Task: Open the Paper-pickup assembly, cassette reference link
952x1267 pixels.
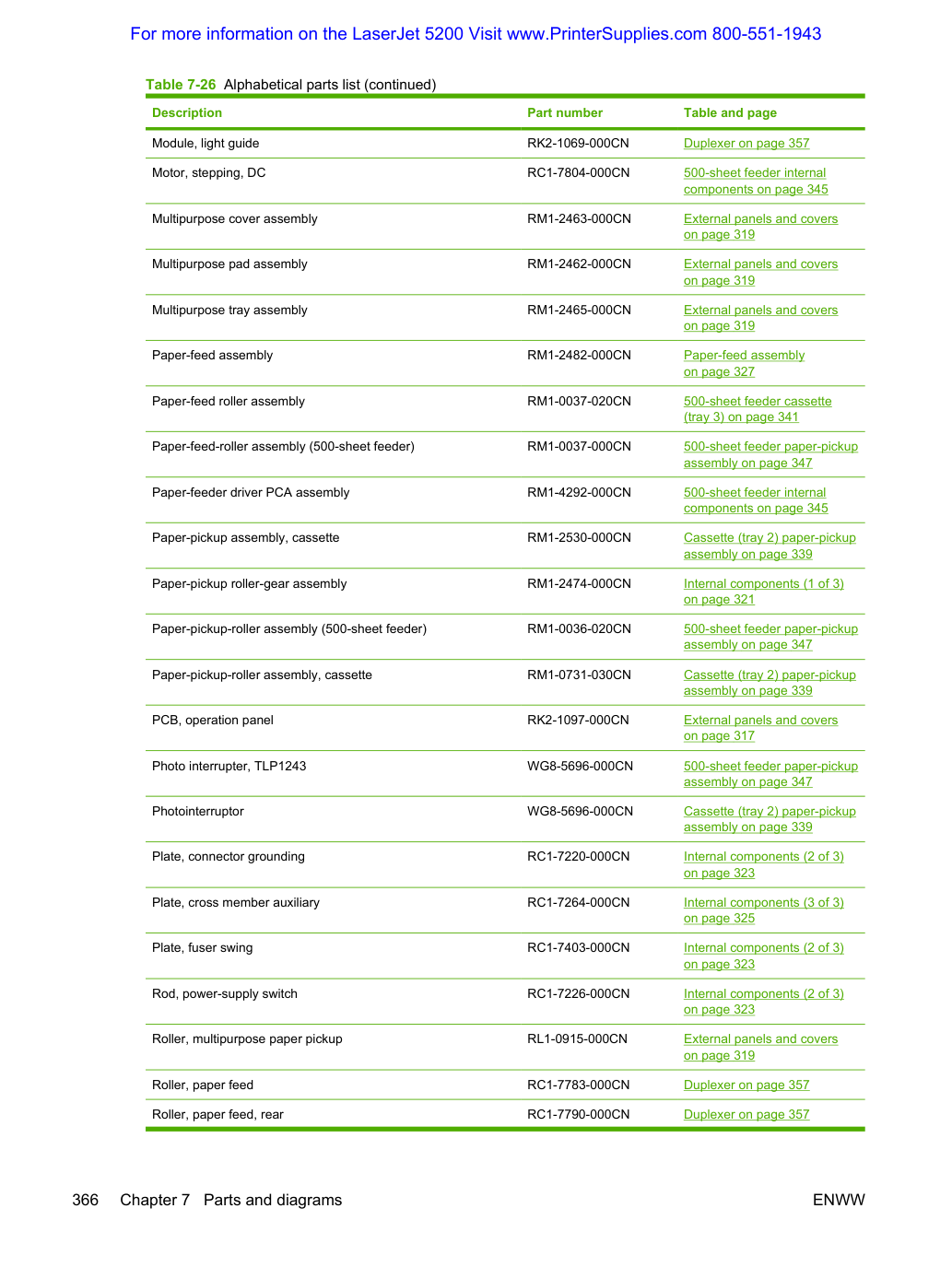Action: tap(770, 546)
